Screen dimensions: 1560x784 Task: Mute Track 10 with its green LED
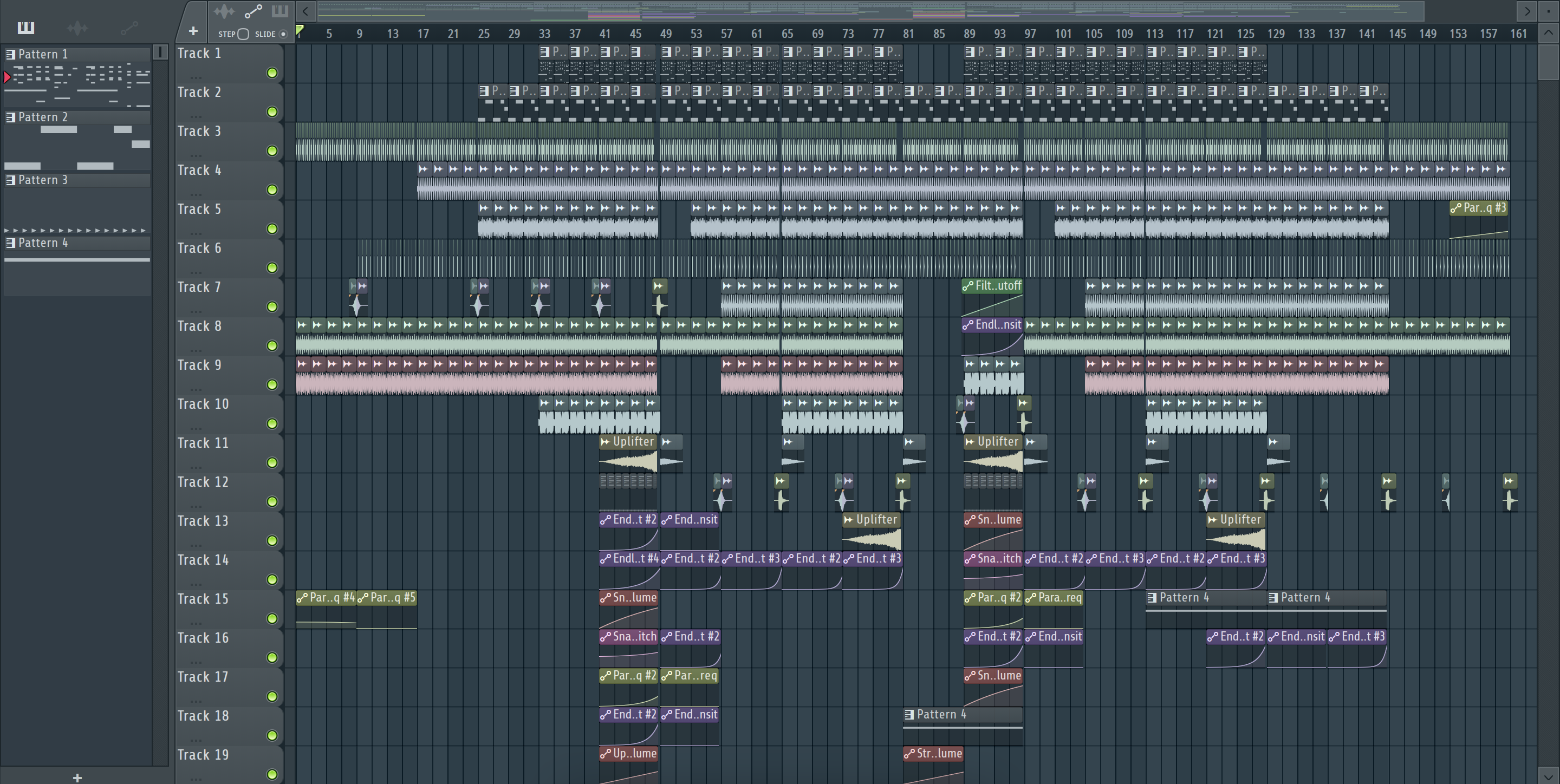click(272, 424)
